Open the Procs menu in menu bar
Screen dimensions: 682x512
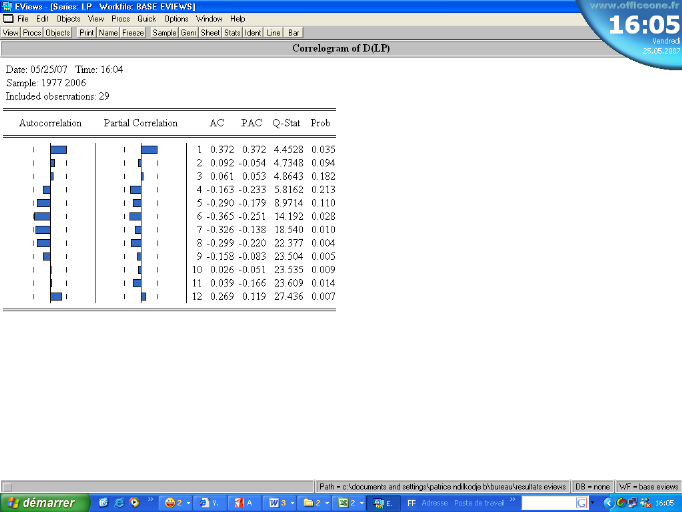[x=120, y=19]
